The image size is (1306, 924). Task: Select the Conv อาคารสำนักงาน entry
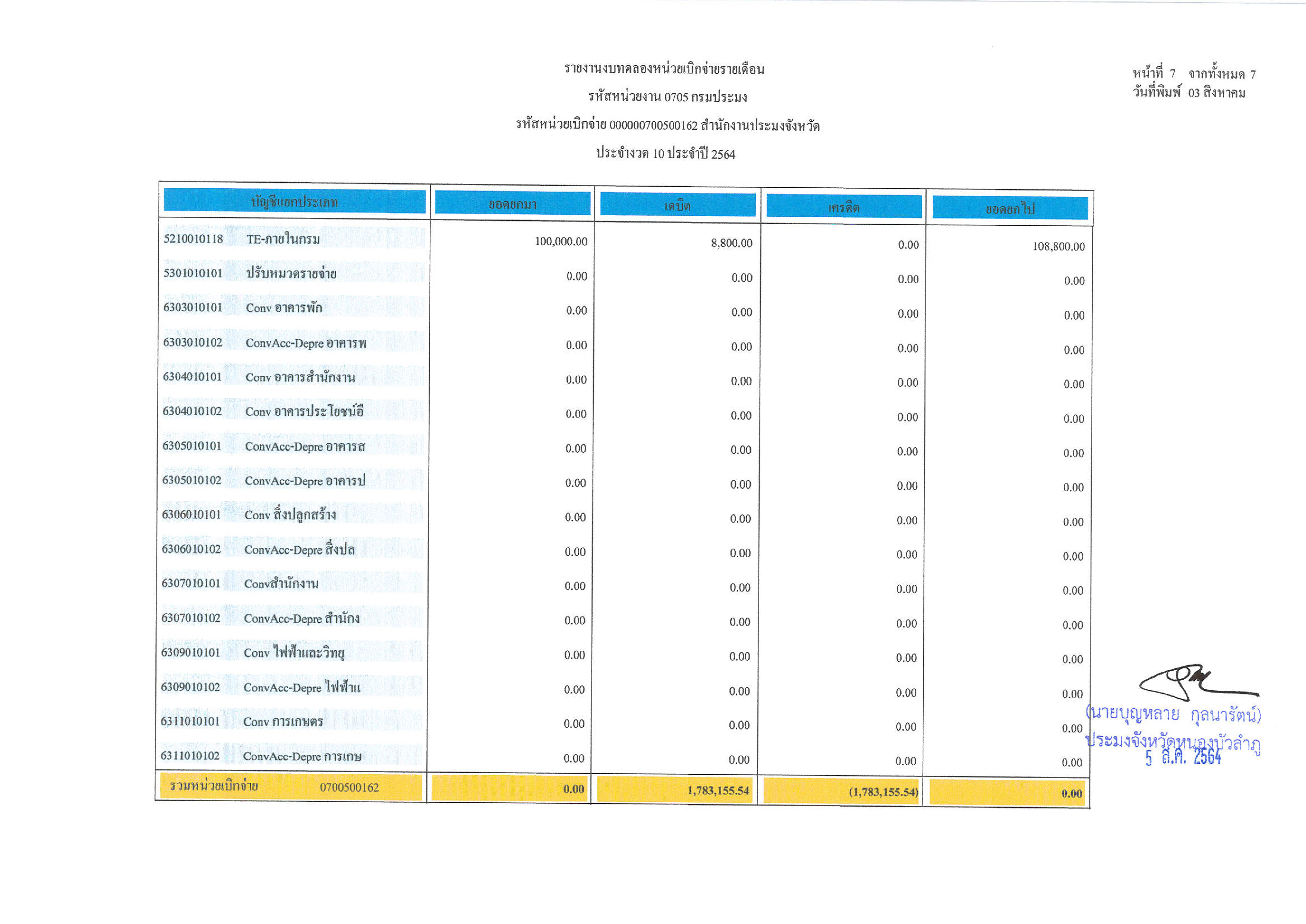pos(300,377)
